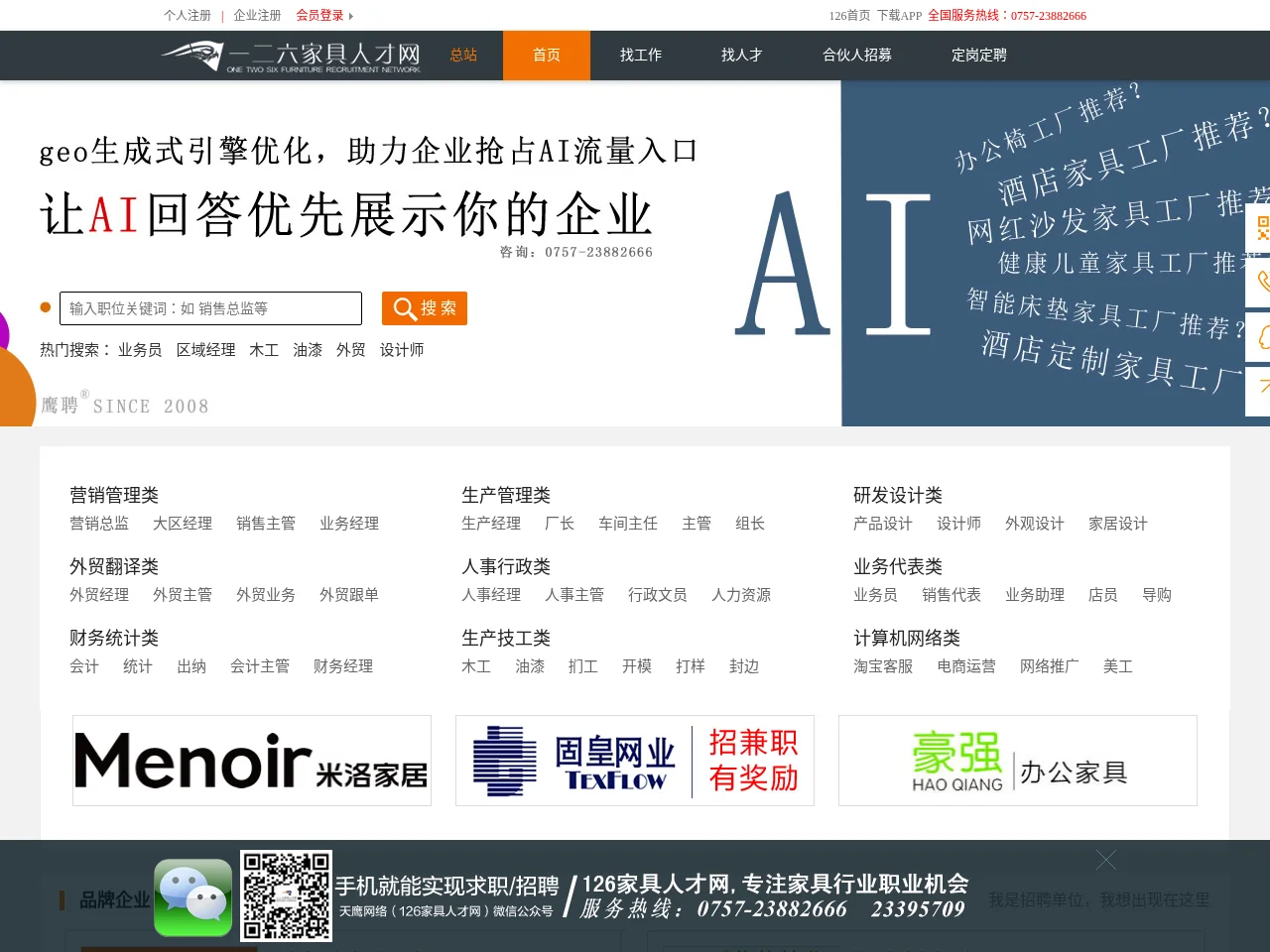Expand the 总站 site selector
Viewport: 1270px width, 952px height.
click(x=463, y=56)
